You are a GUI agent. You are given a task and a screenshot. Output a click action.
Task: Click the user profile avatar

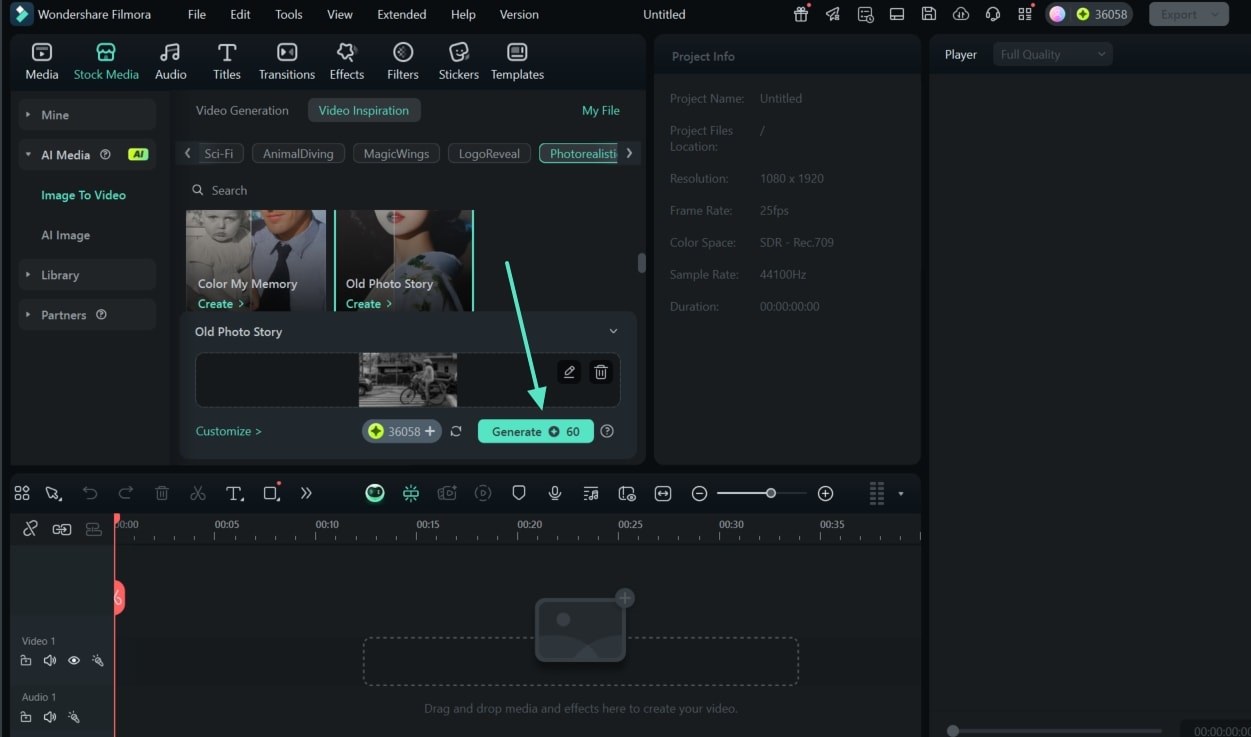(x=1057, y=14)
